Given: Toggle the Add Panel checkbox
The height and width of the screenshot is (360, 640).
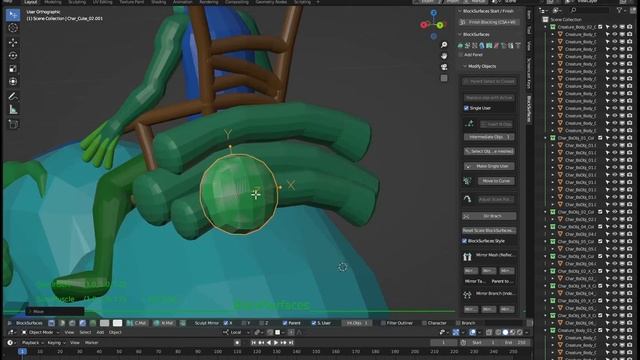Looking at the screenshot, I should pyautogui.click(x=461, y=54).
